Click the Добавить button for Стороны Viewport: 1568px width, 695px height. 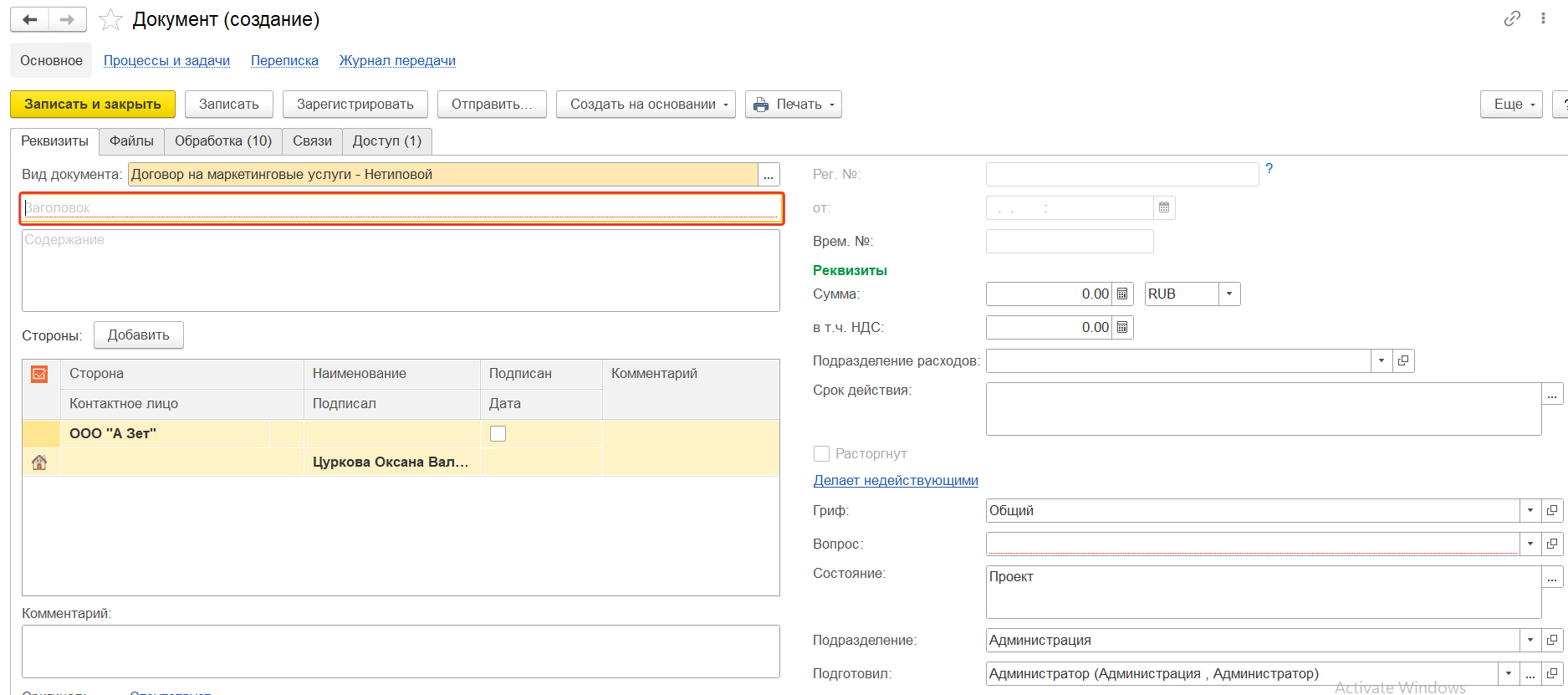click(138, 335)
